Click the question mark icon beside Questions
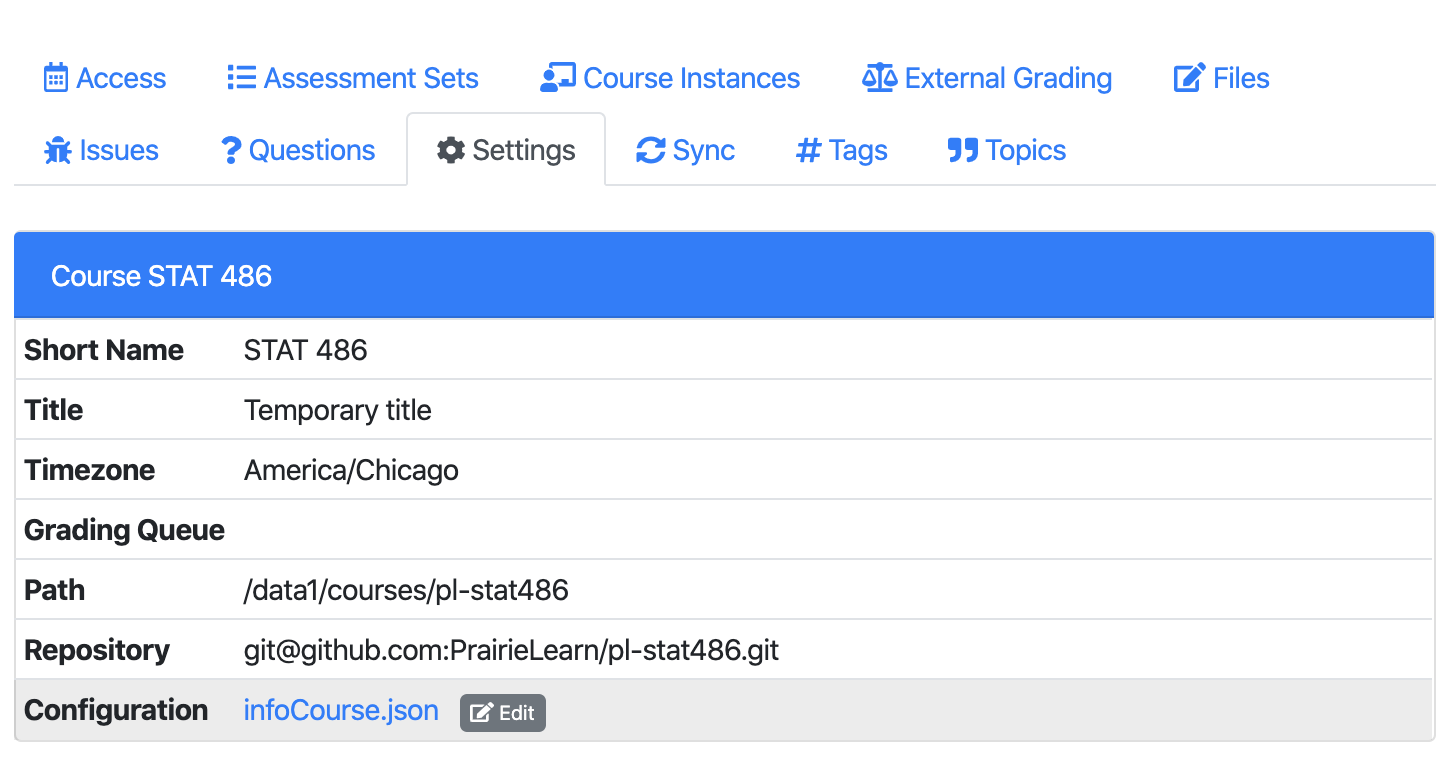This screenshot has height=758, width=1454. (232, 149)
